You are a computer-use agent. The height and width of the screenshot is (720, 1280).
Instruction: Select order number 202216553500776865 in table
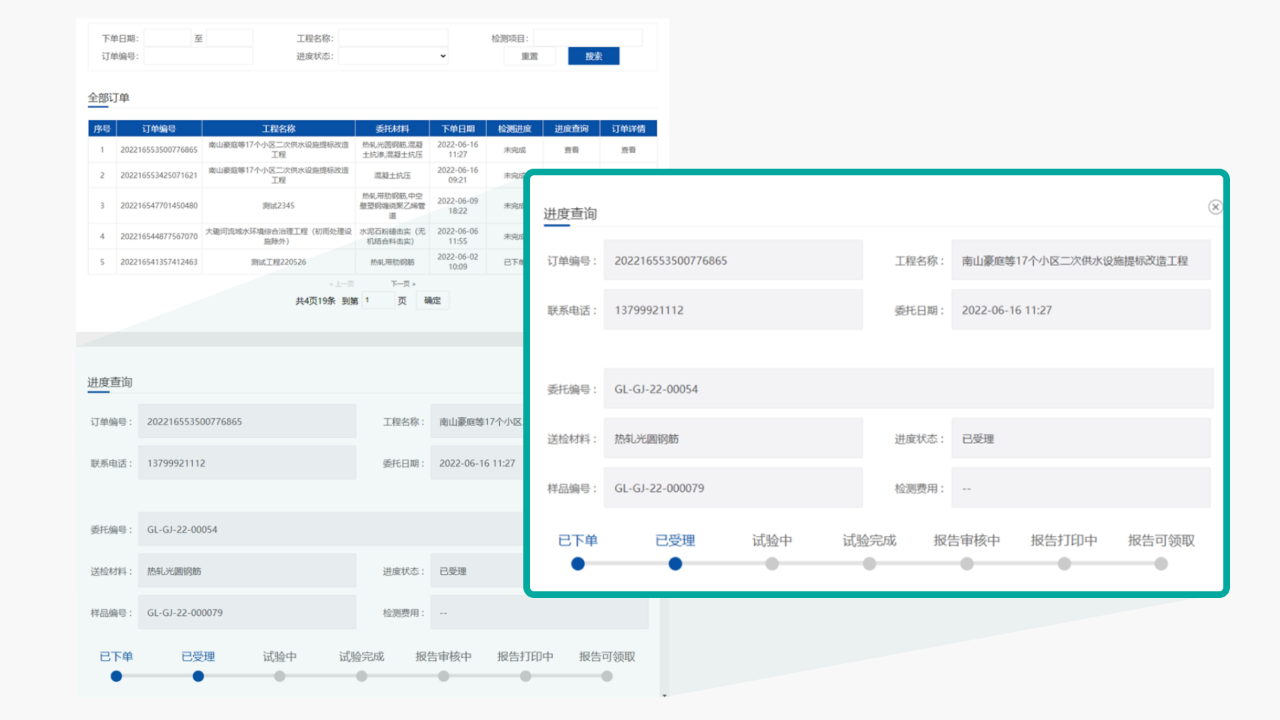[159, 150]
